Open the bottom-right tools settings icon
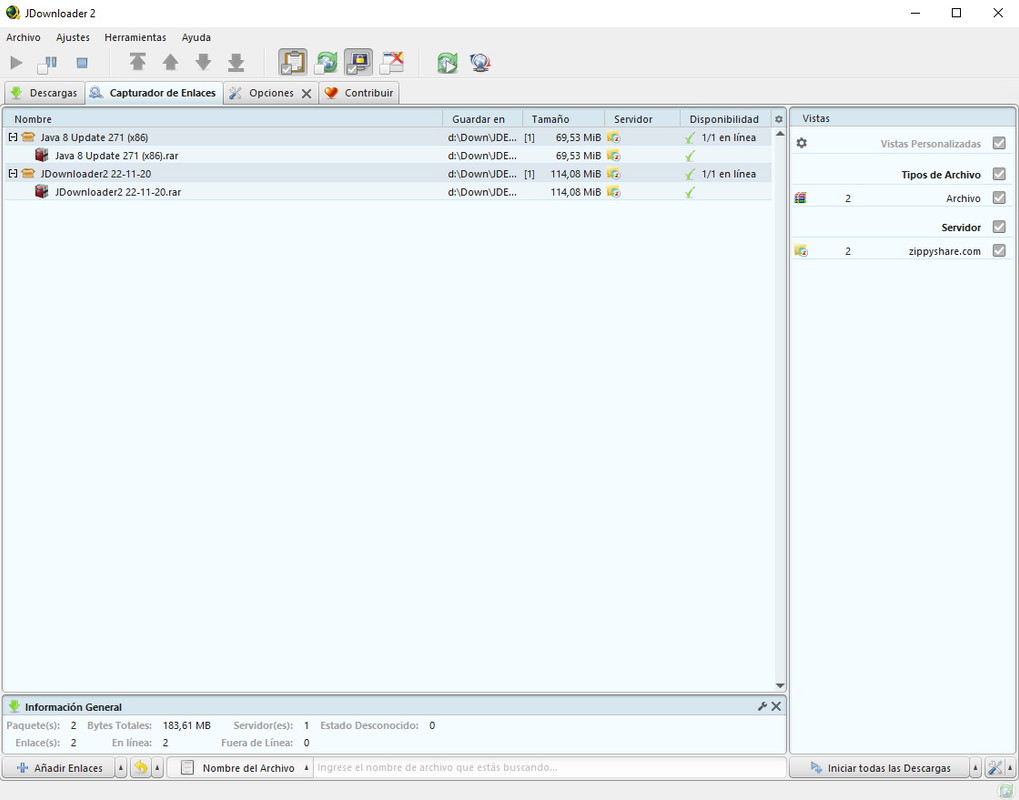 click(995, 768)
